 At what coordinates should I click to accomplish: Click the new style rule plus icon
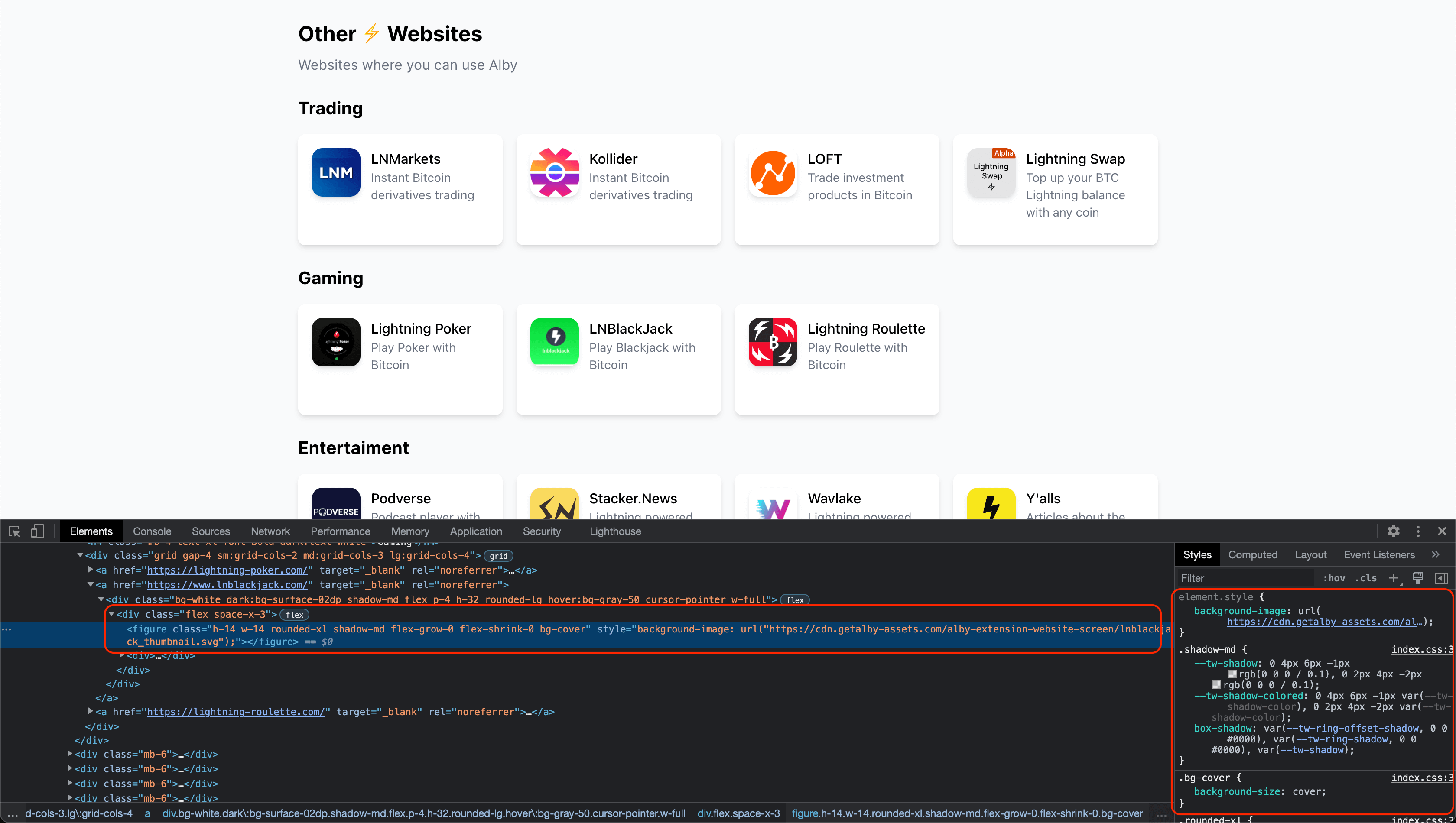click(1394, 578)
